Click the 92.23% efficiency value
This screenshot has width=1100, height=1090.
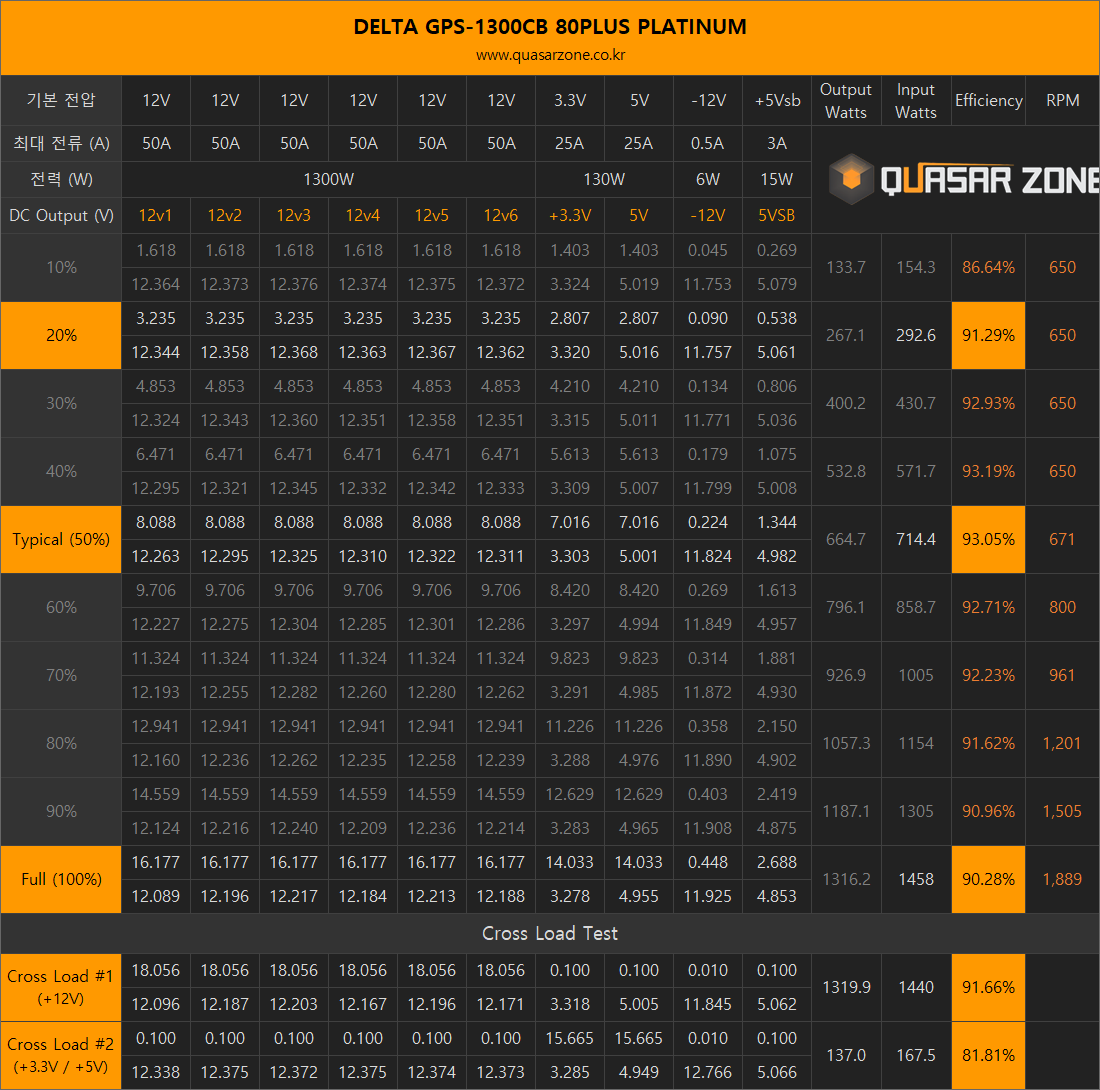(988, 675)
